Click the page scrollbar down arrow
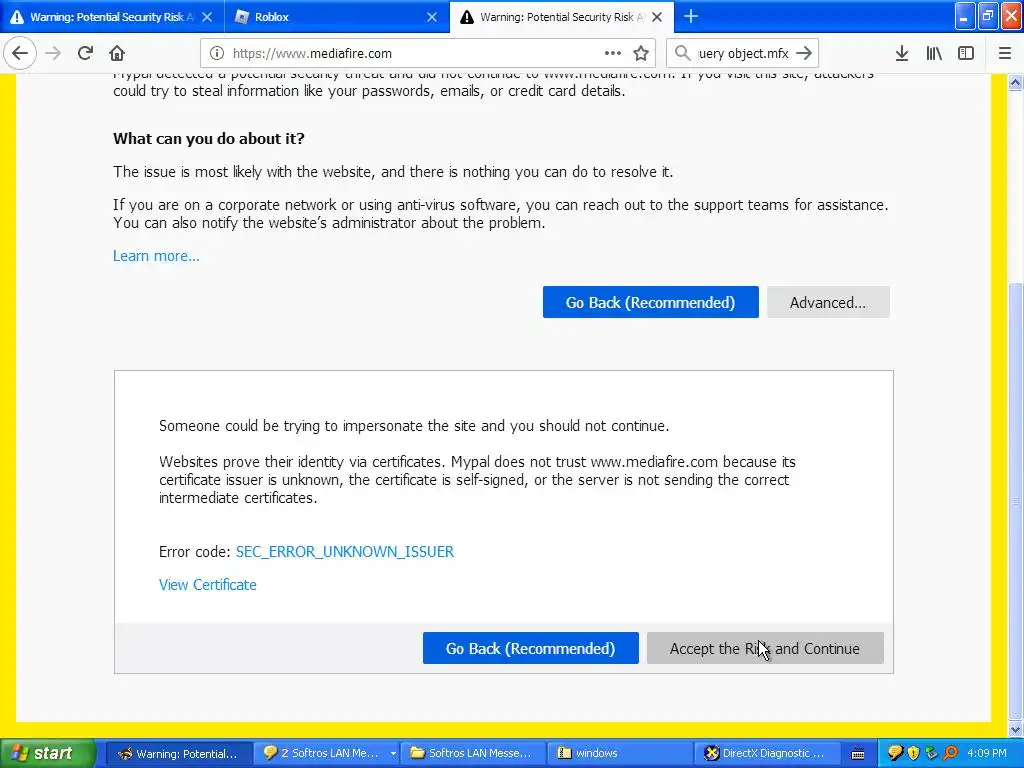Image resolution: width=1024 pixels, height=768 pixels. pos(1016,729)
